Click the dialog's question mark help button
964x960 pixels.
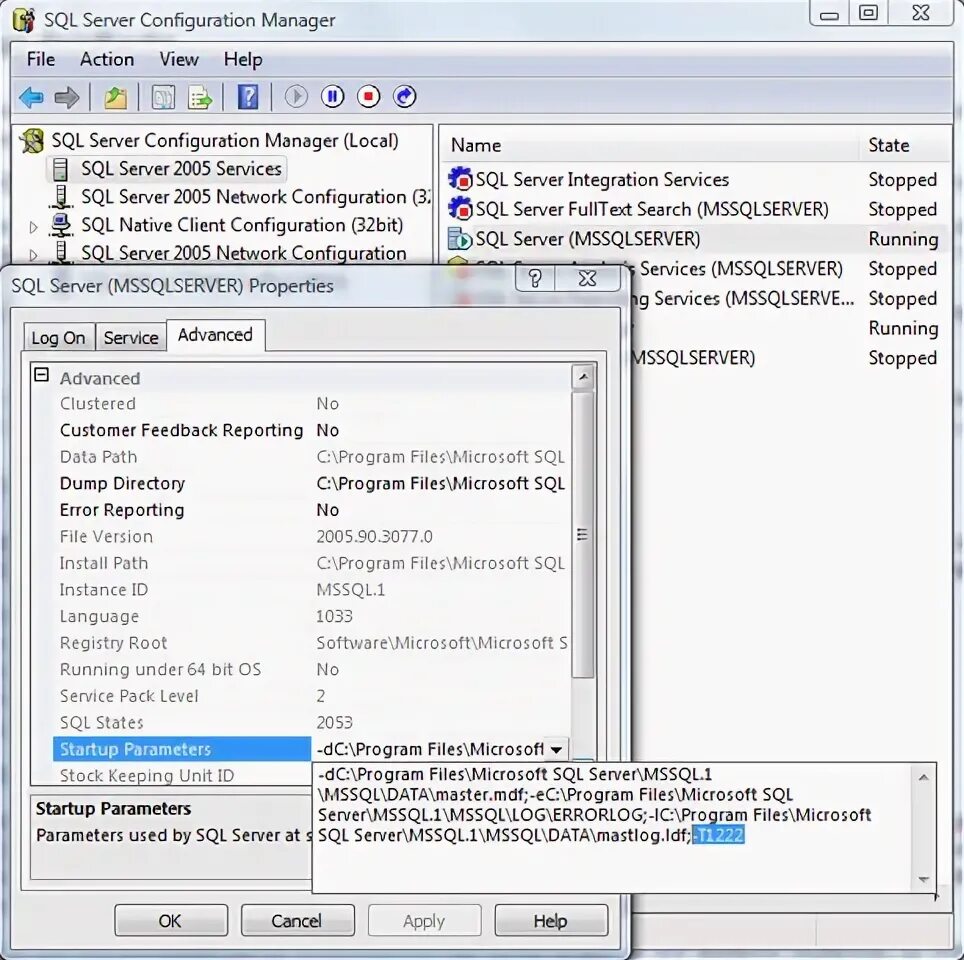pos(535,279)
